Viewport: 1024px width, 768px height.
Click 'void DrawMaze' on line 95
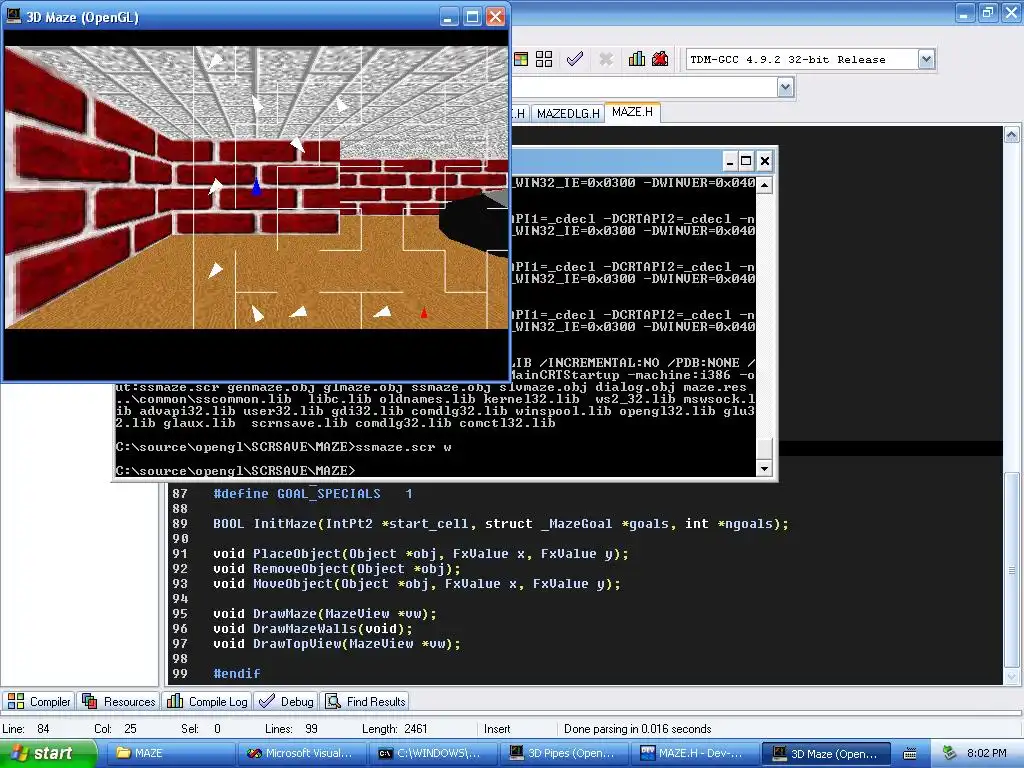coord(325,614)
